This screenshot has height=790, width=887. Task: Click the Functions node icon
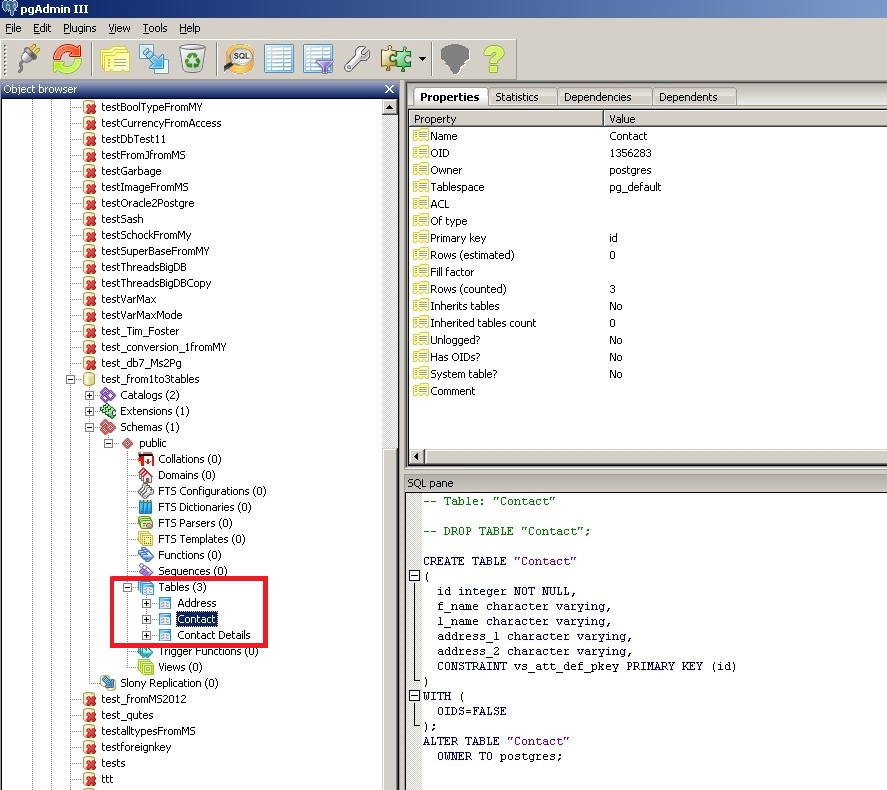(x=146, y=555)
